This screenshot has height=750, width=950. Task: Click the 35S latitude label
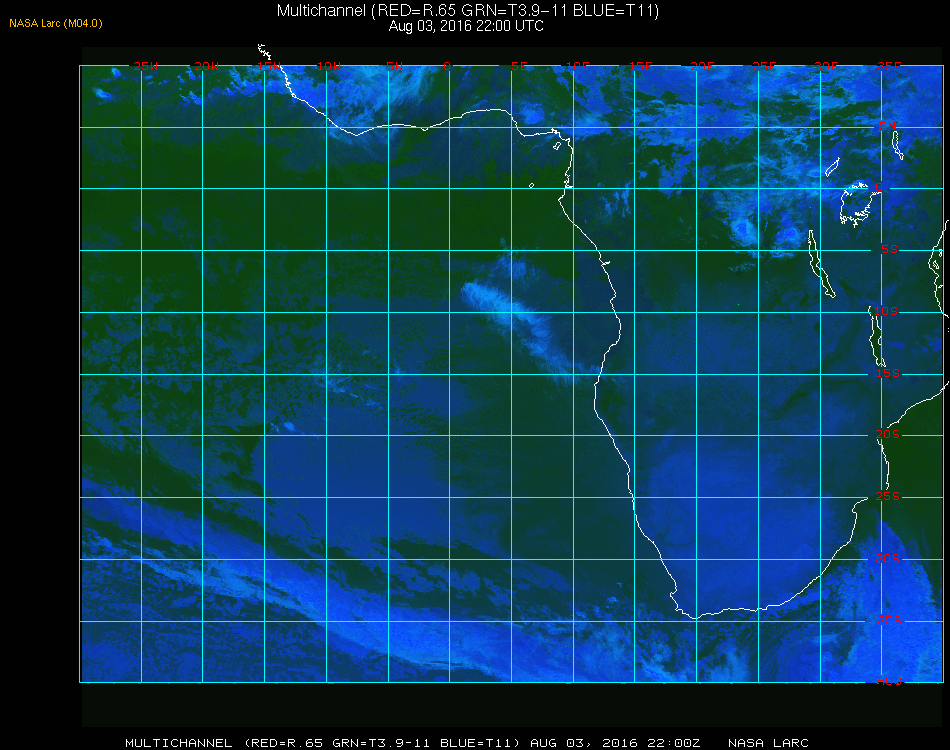[889, 620]
